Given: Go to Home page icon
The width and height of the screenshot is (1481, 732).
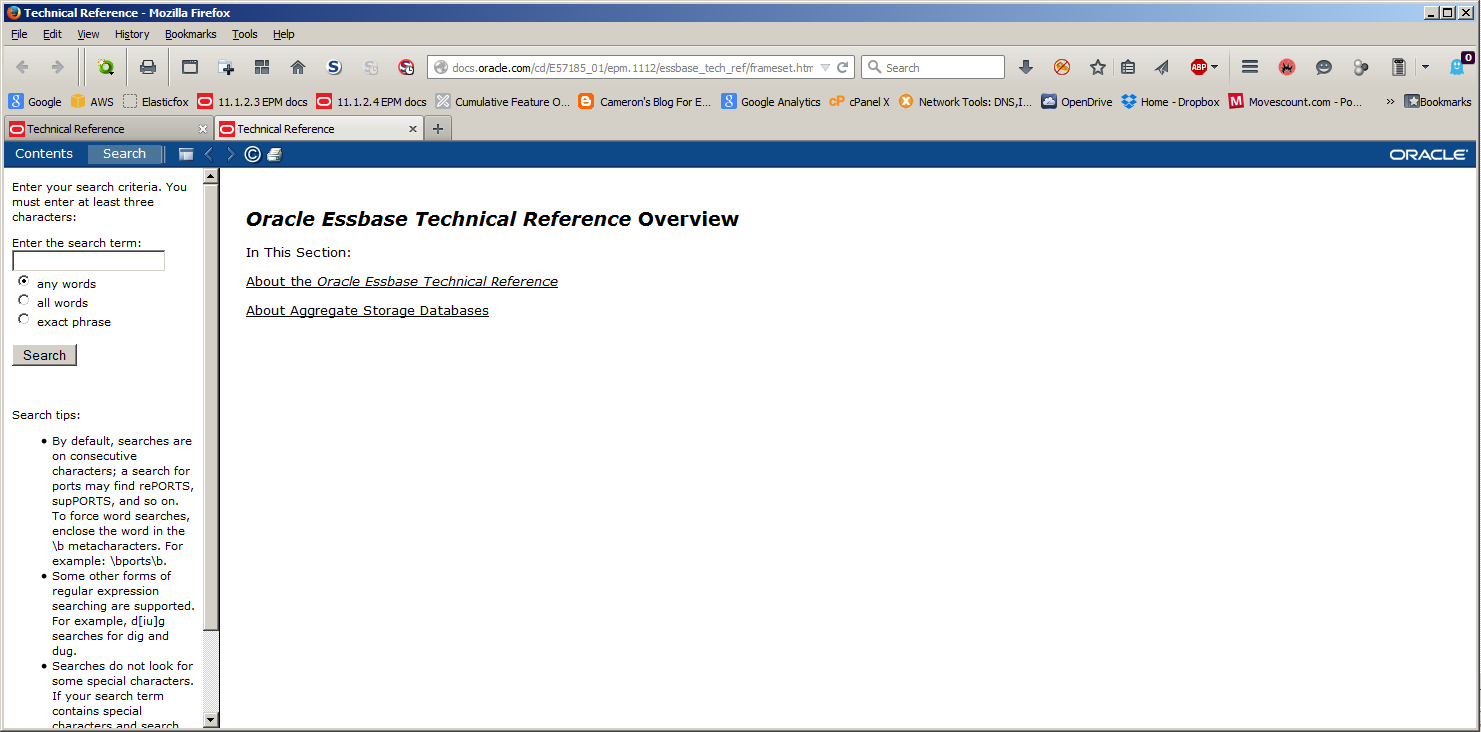Looking at the screenshot, I should [x=298, y=67].
